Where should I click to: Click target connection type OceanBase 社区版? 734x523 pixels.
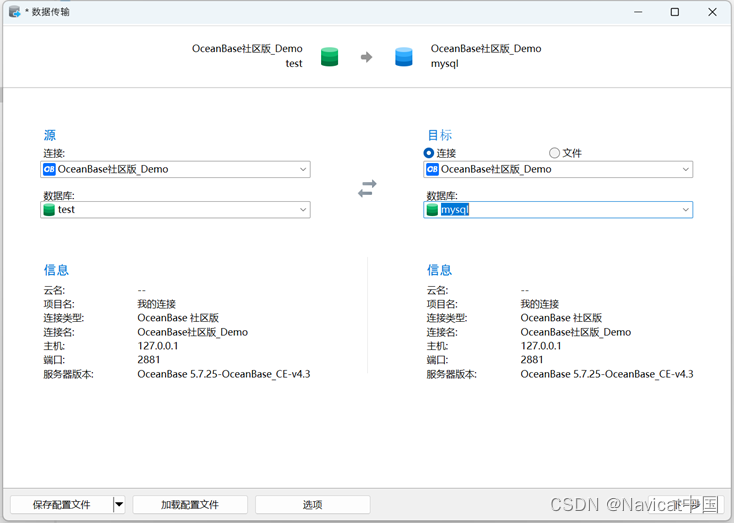[561, 317]
